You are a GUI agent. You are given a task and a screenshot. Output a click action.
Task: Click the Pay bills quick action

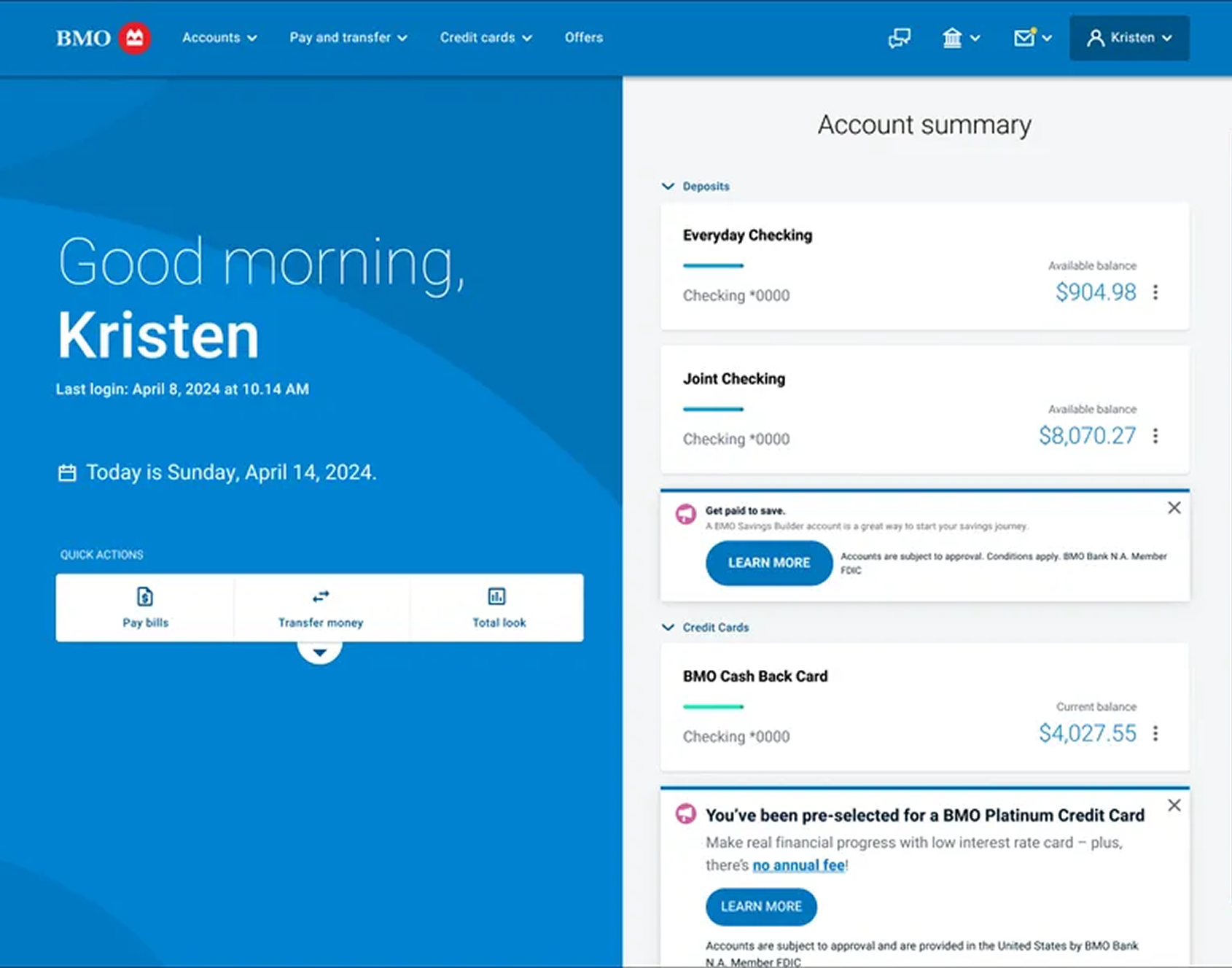145,608
